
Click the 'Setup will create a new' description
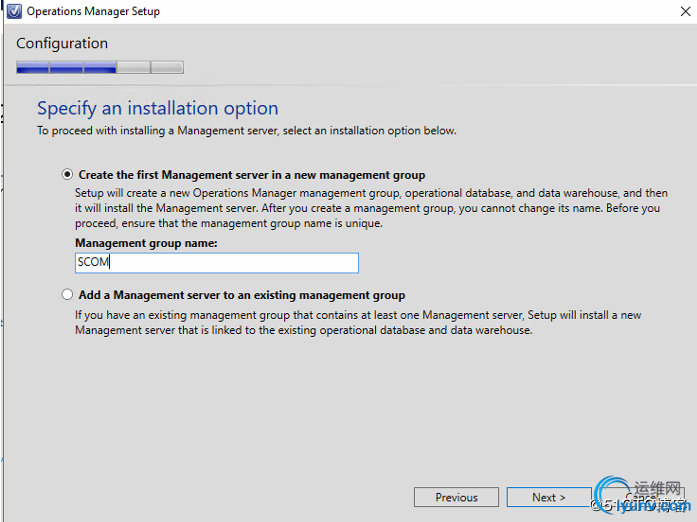(371, 208)
